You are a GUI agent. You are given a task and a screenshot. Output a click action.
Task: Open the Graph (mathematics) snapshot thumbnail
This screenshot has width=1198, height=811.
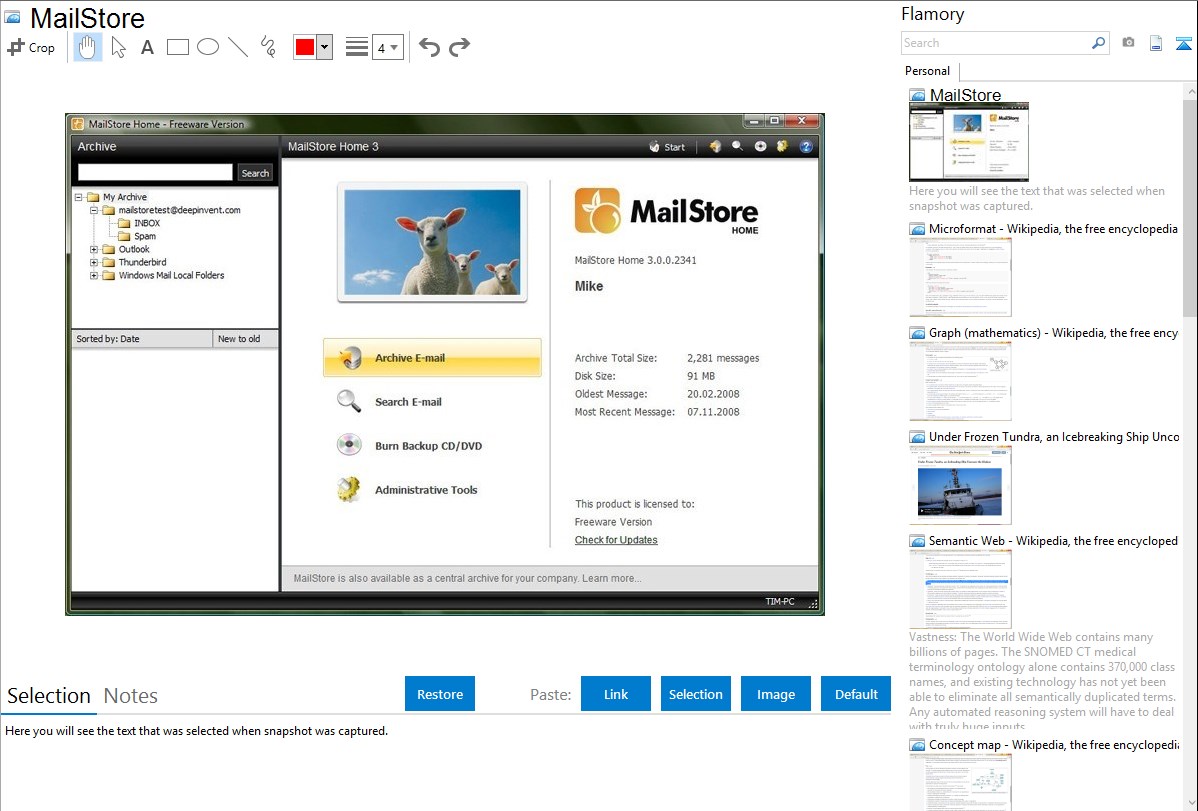point(960,381)
